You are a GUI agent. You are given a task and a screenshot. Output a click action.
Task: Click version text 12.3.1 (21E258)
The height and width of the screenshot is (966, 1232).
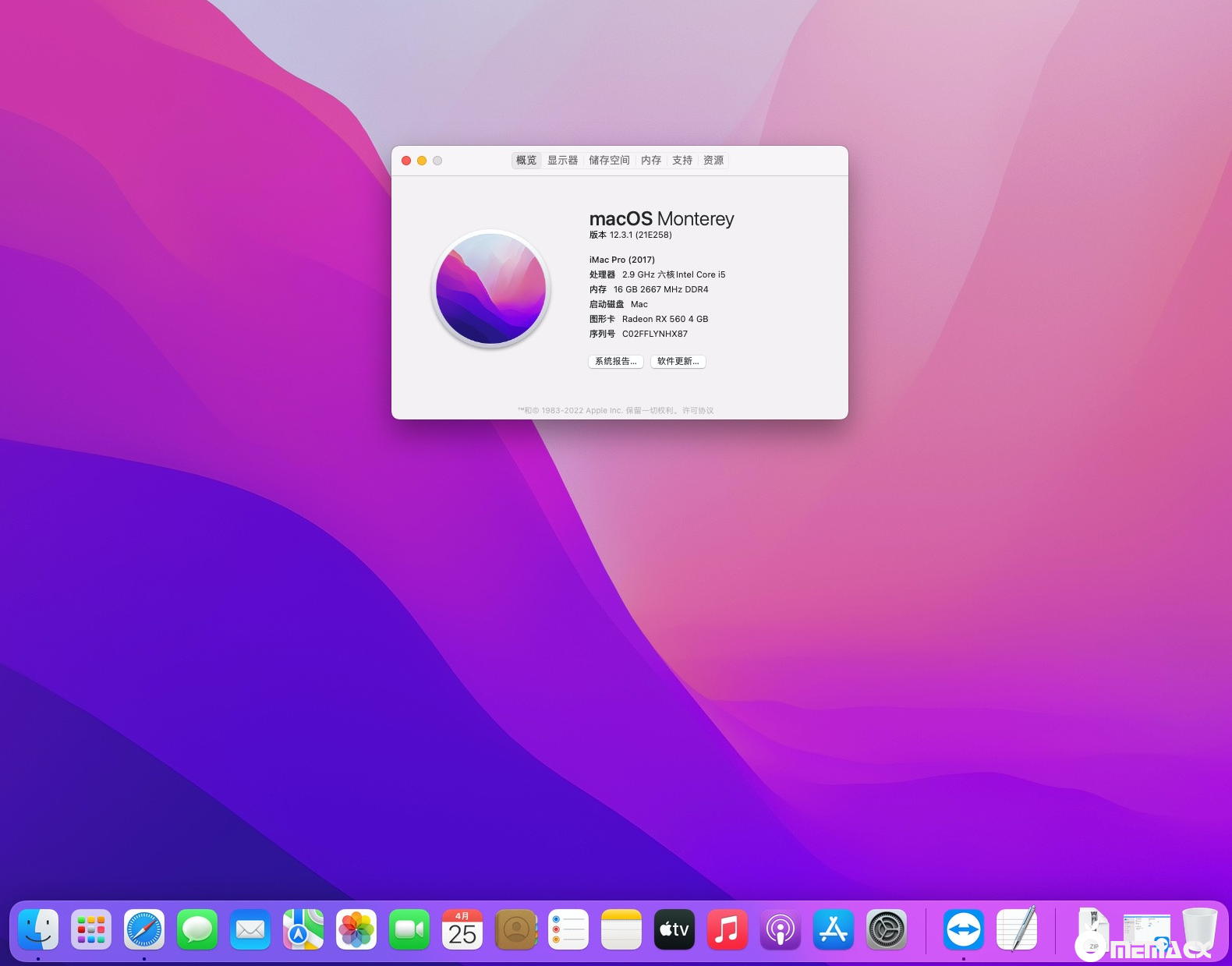(x=640, y=235)
